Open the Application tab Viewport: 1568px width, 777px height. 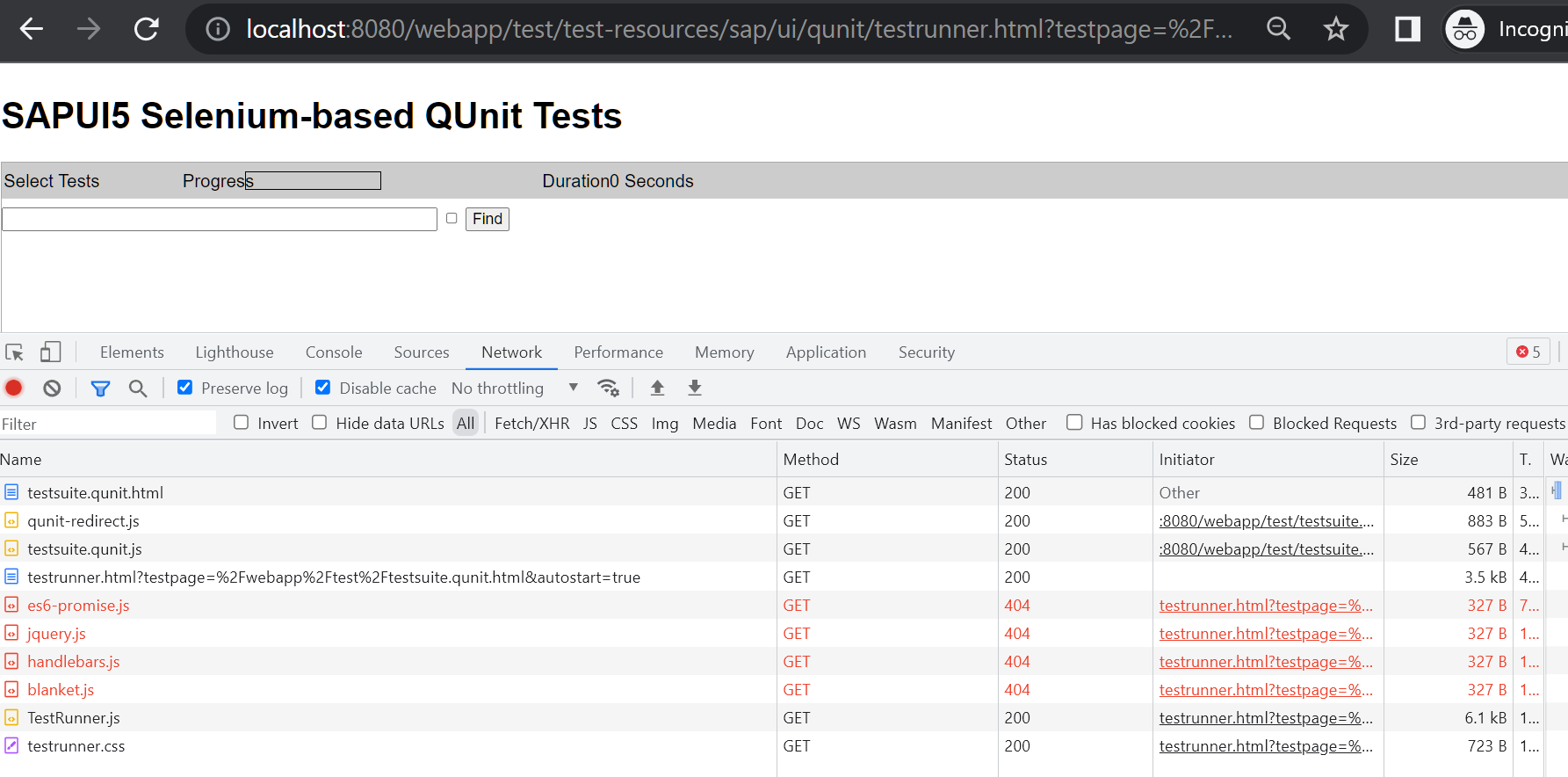pyautogui.click(x=826, y=352)
